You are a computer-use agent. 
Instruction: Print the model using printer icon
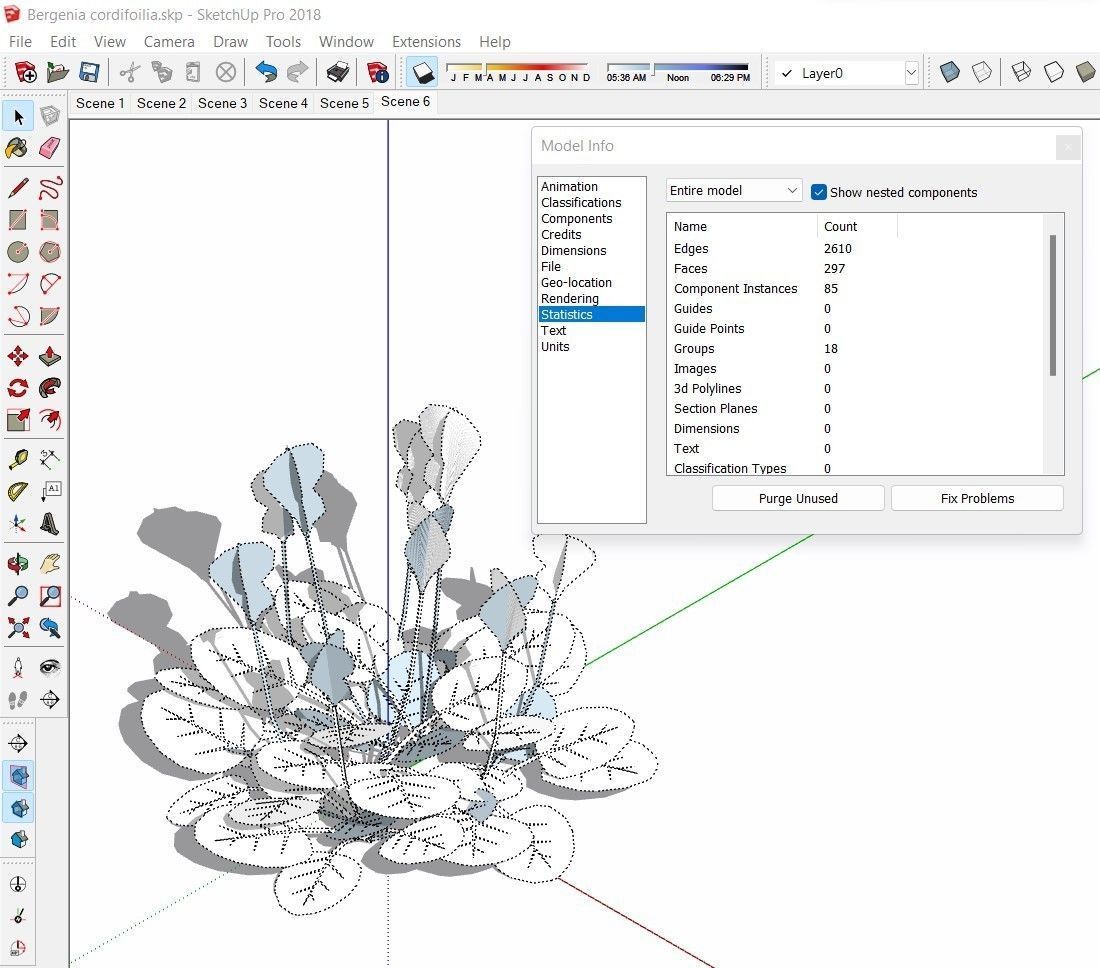338,72
